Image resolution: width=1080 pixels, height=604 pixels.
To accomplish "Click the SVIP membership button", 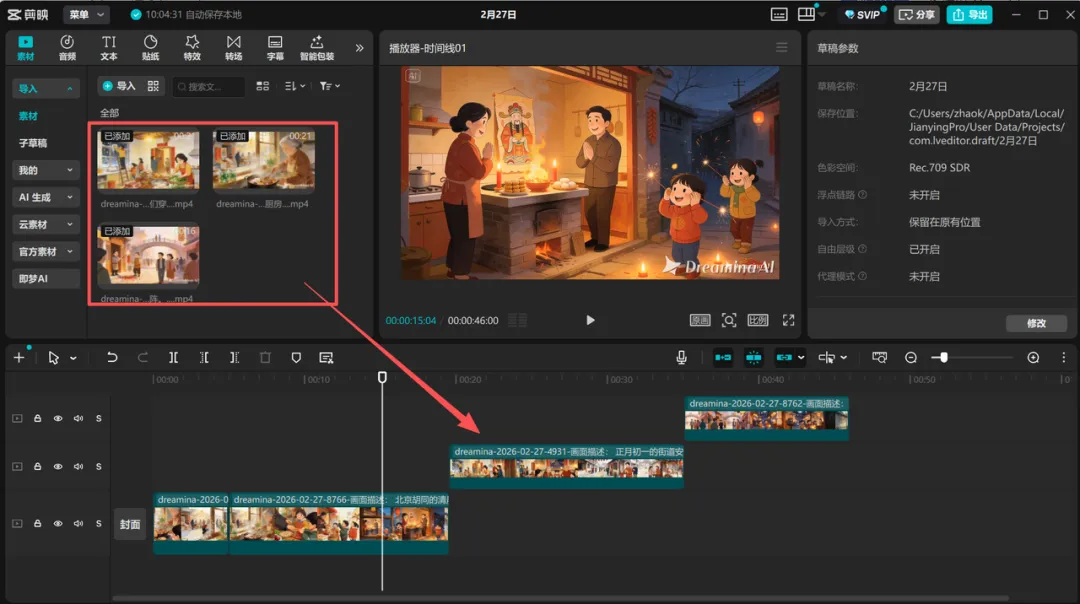I will [862, 14].
